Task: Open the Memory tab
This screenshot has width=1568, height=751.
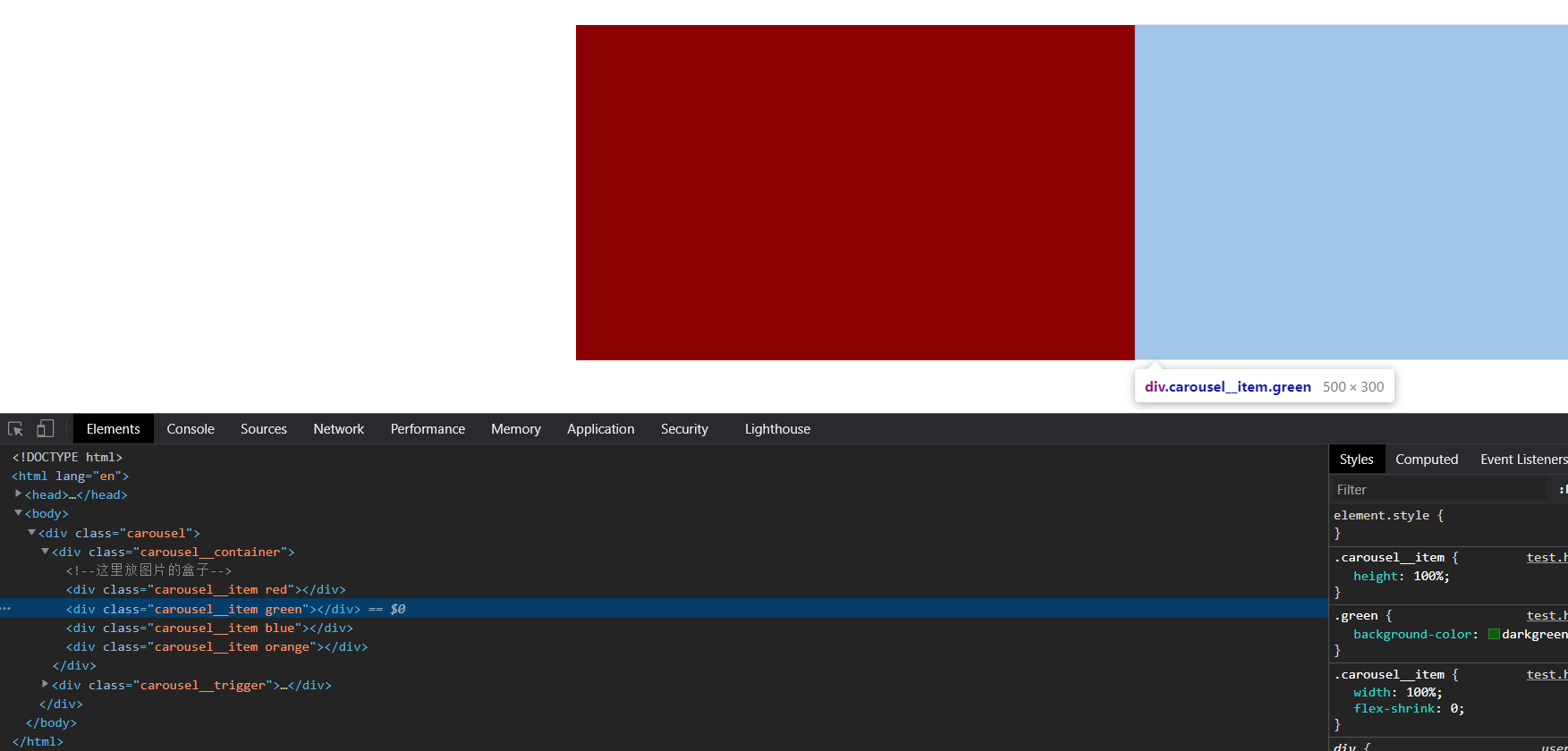Action: click(516, 429)
